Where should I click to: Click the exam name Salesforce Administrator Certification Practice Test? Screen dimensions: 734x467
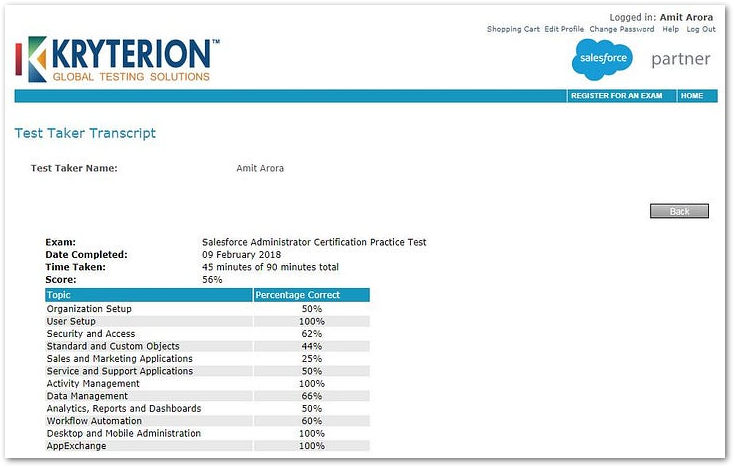pyautogui.click(x=314, y=242)
